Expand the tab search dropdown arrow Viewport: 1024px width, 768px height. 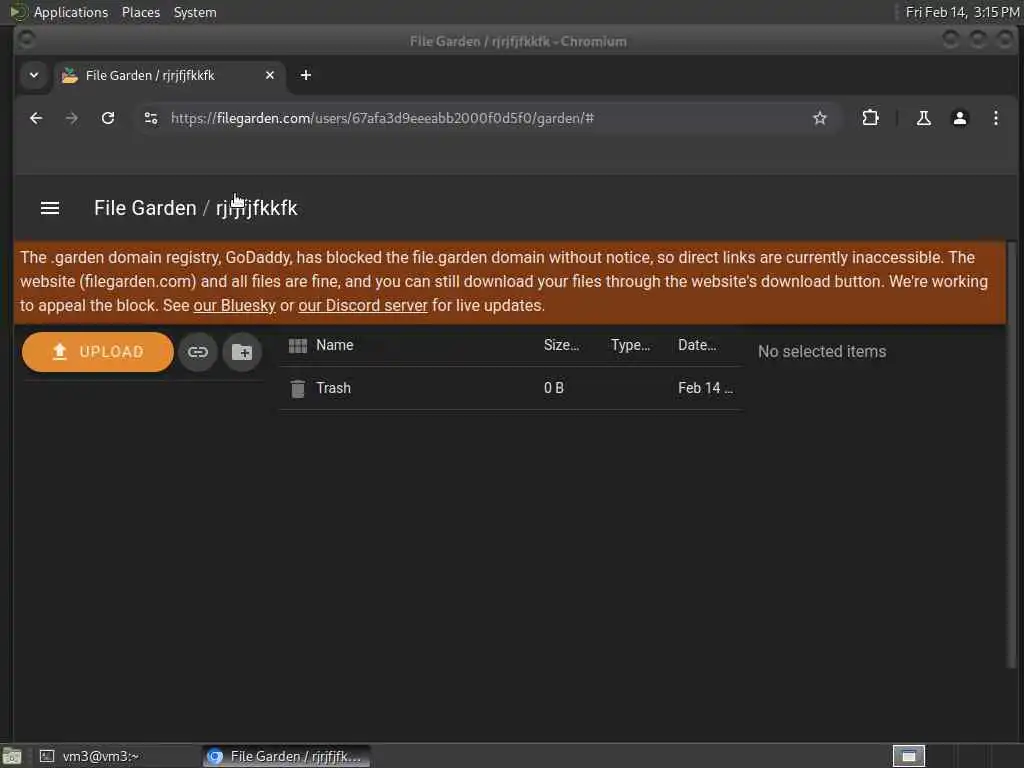[34, 75]
